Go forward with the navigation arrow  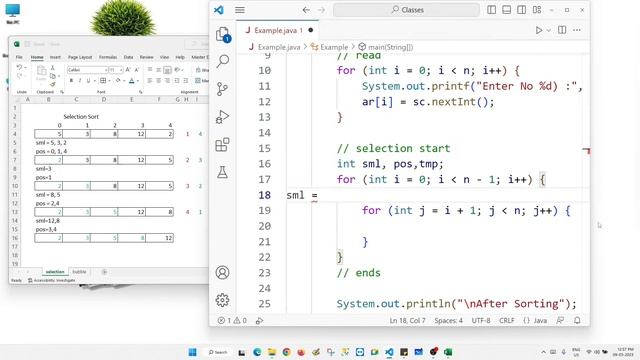(322, 10)
